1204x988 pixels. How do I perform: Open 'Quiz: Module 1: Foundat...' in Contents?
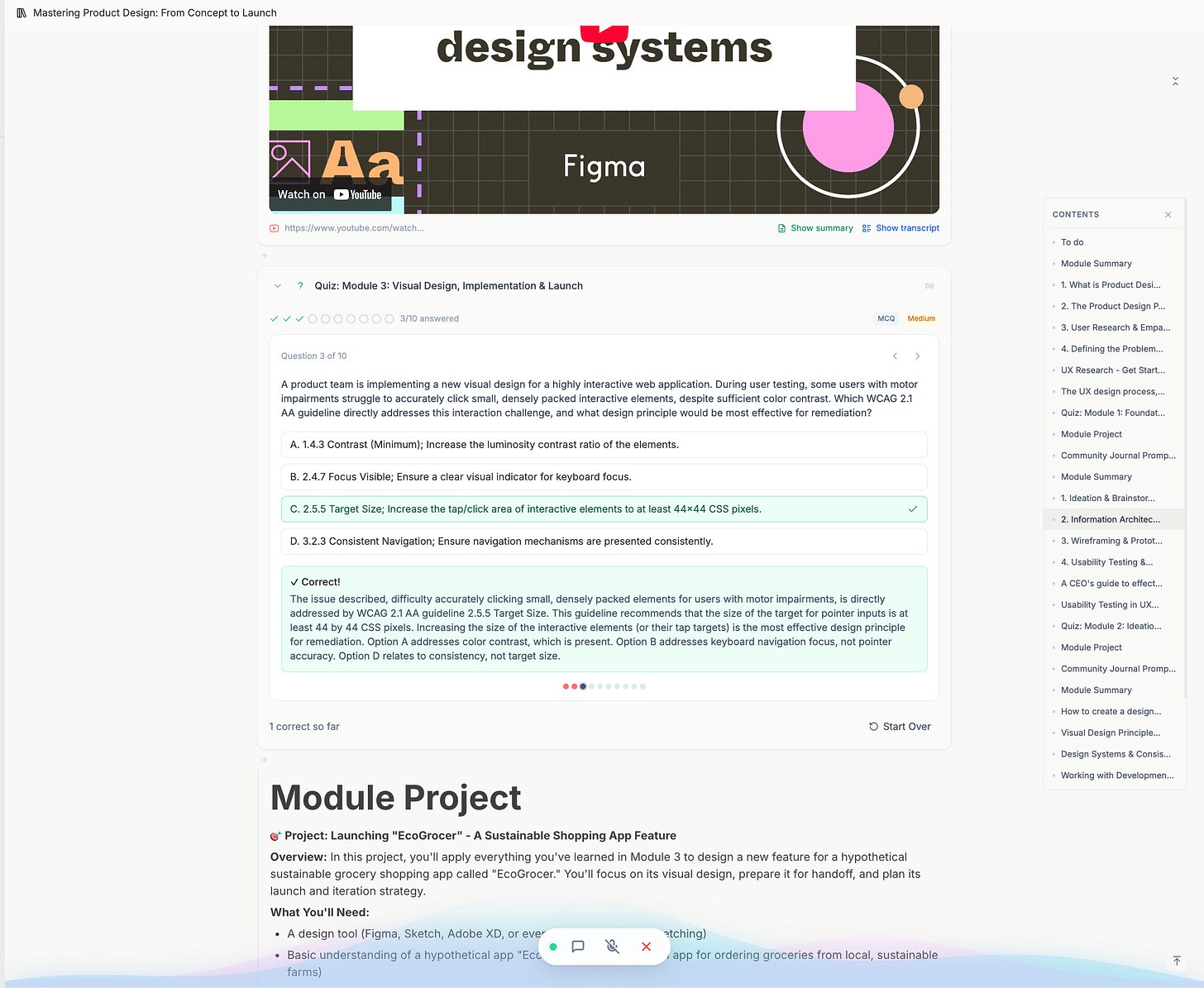(x=1114, y=413)
